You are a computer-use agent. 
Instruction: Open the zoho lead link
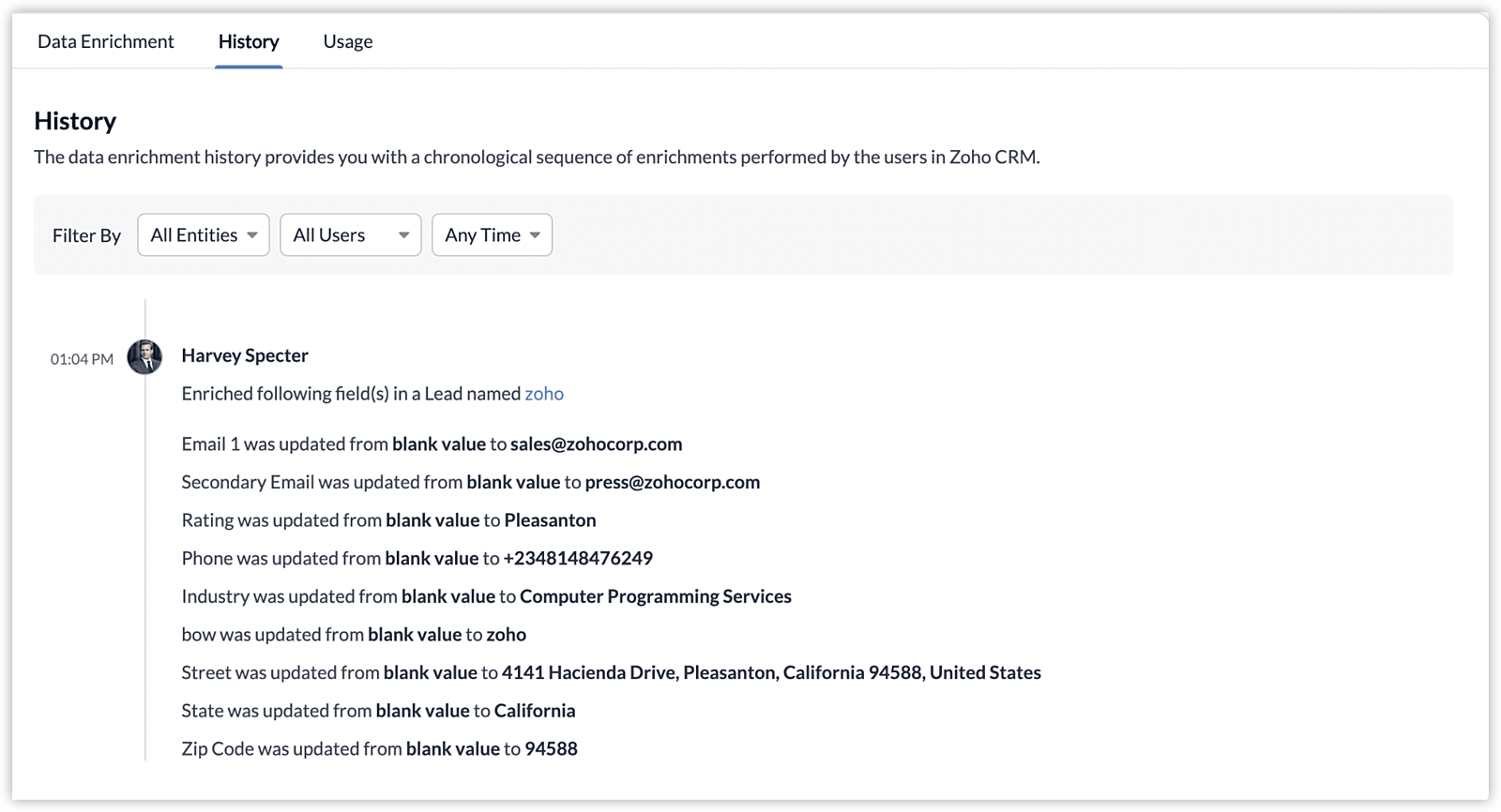pos(544,394)
